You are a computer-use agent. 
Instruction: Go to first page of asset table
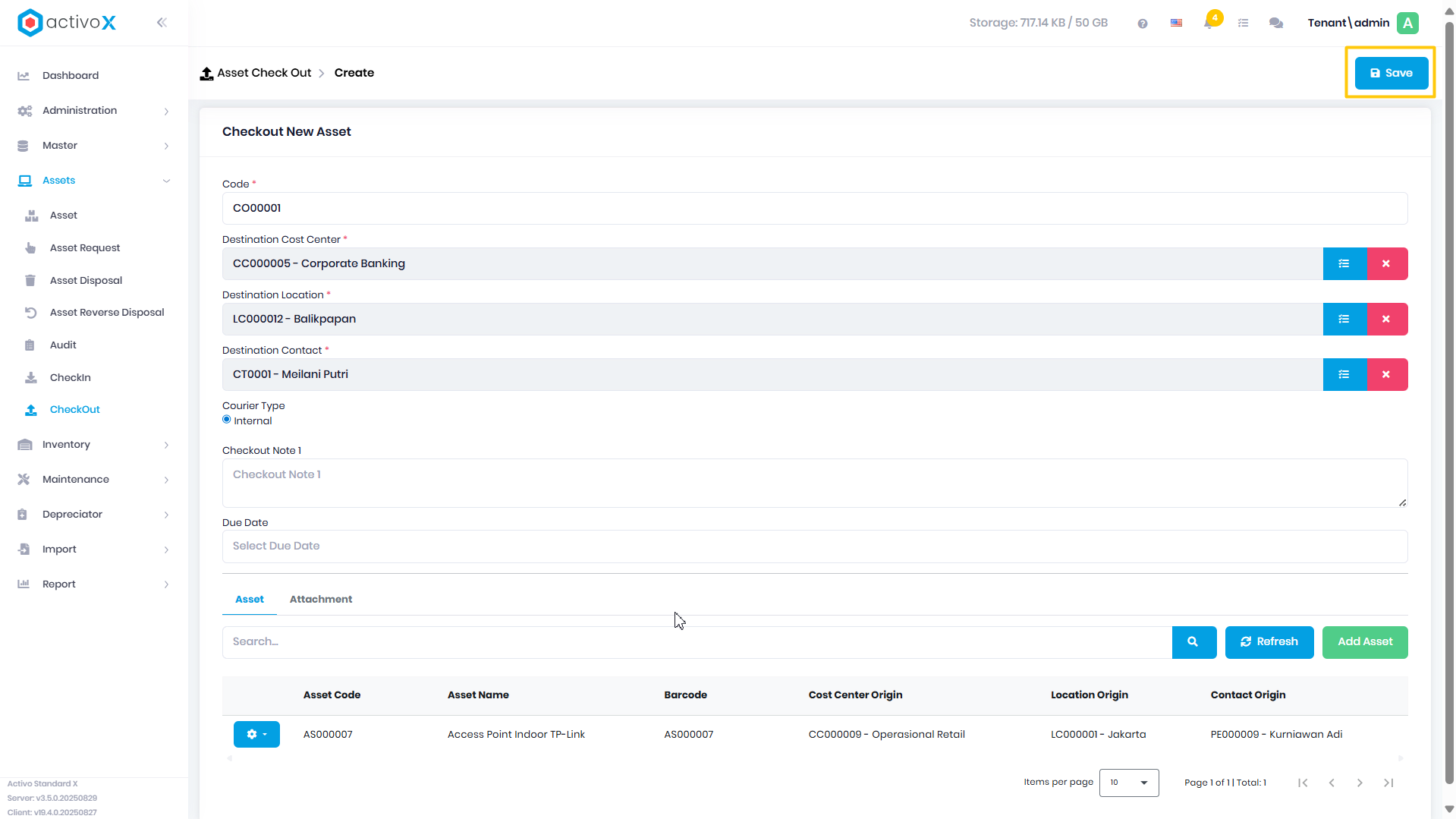[1303, 783]
